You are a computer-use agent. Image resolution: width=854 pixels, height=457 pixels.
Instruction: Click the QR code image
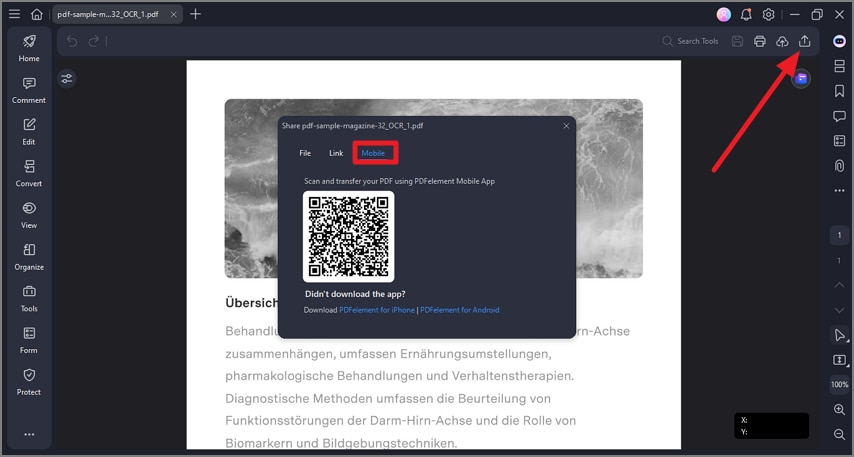[x=349, y=236]
